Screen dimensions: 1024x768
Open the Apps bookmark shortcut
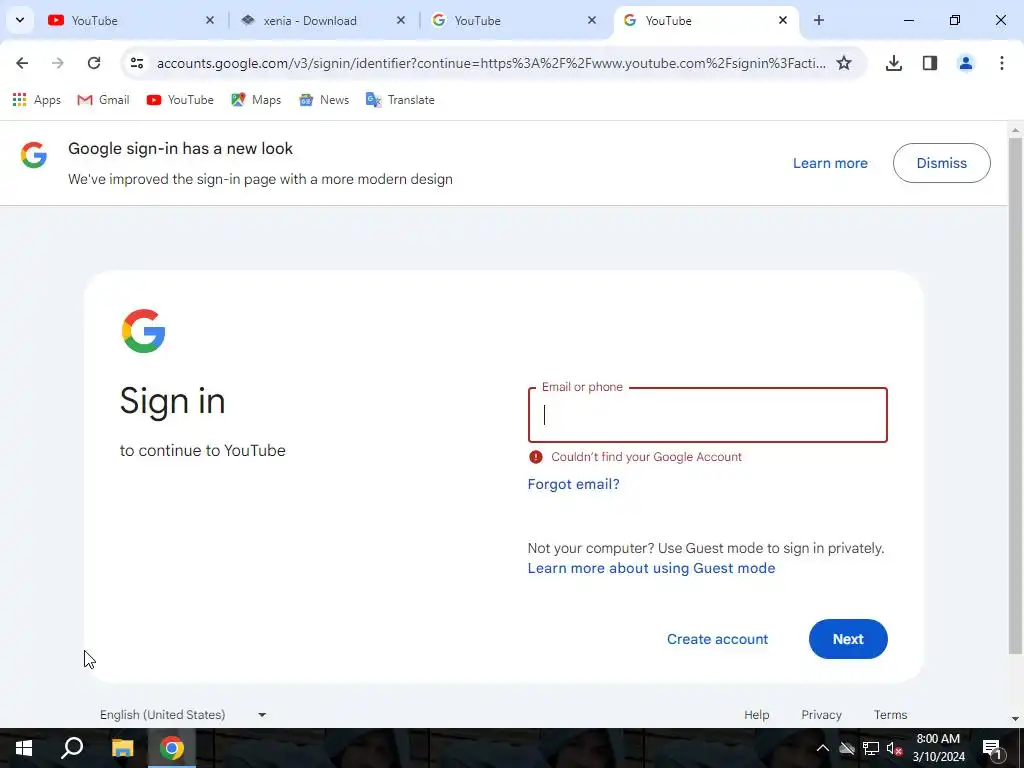(x=37, y=100)
